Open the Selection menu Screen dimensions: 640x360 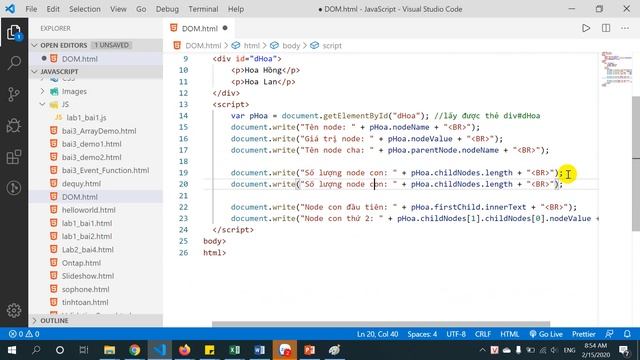(84, 9)
